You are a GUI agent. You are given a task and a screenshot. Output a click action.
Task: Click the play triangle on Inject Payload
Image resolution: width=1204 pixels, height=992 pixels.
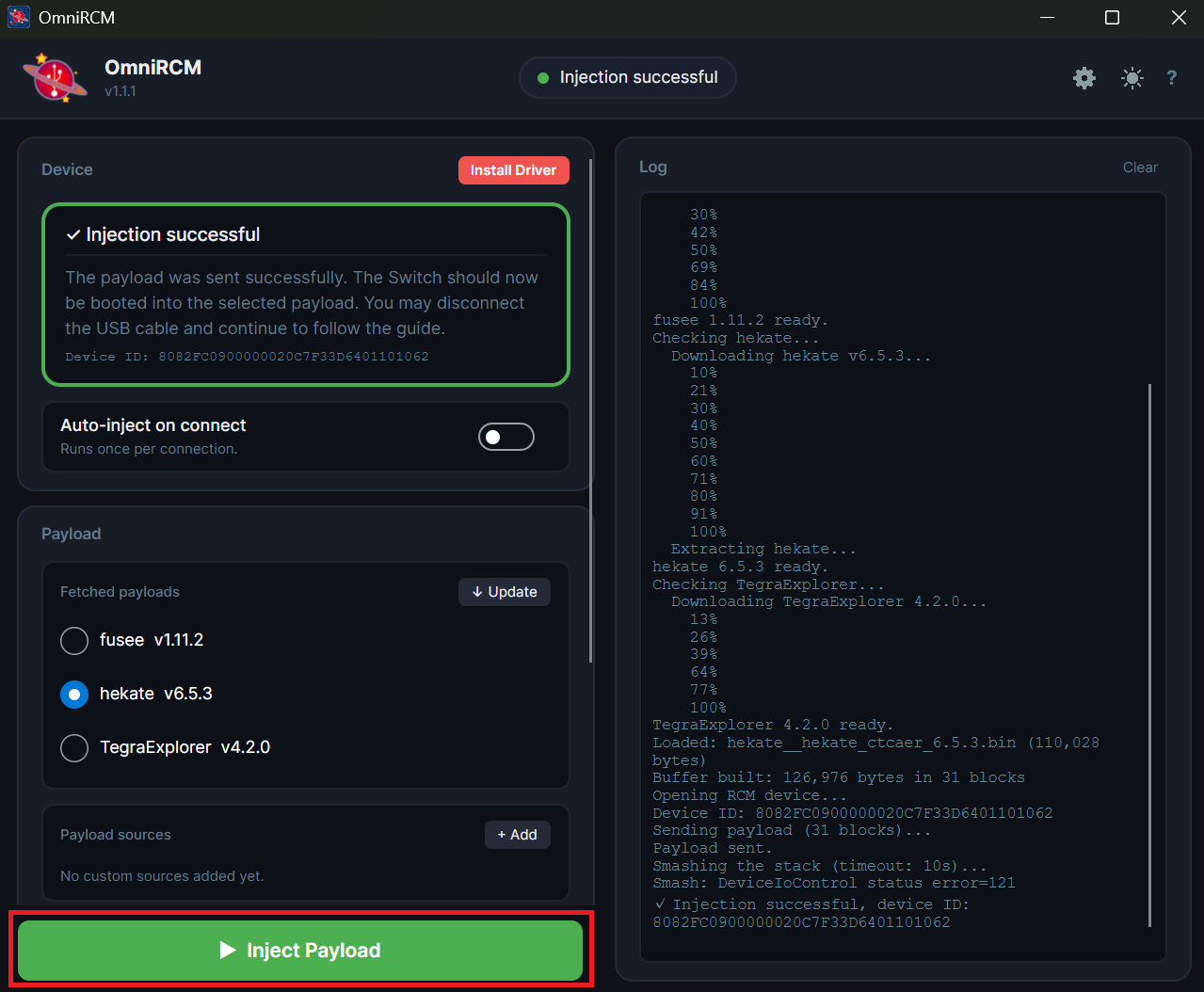click(x=228, y=951)
